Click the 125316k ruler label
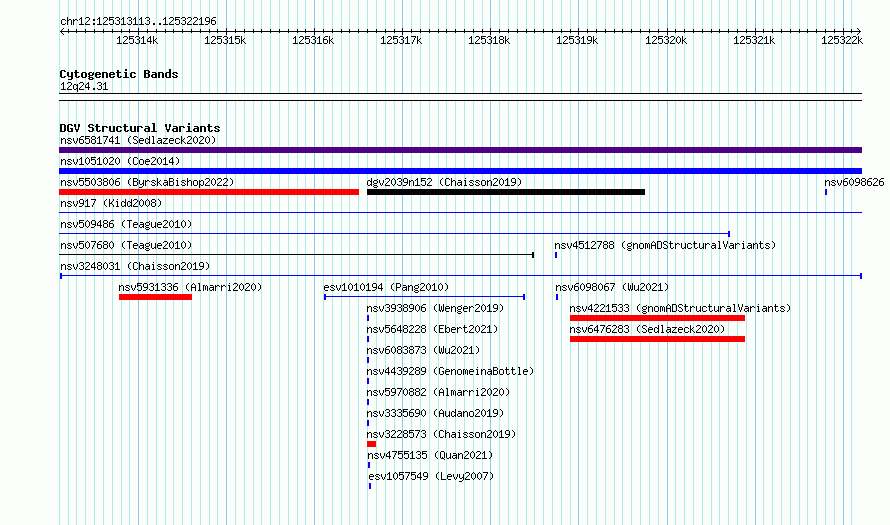 pos(313,40)
